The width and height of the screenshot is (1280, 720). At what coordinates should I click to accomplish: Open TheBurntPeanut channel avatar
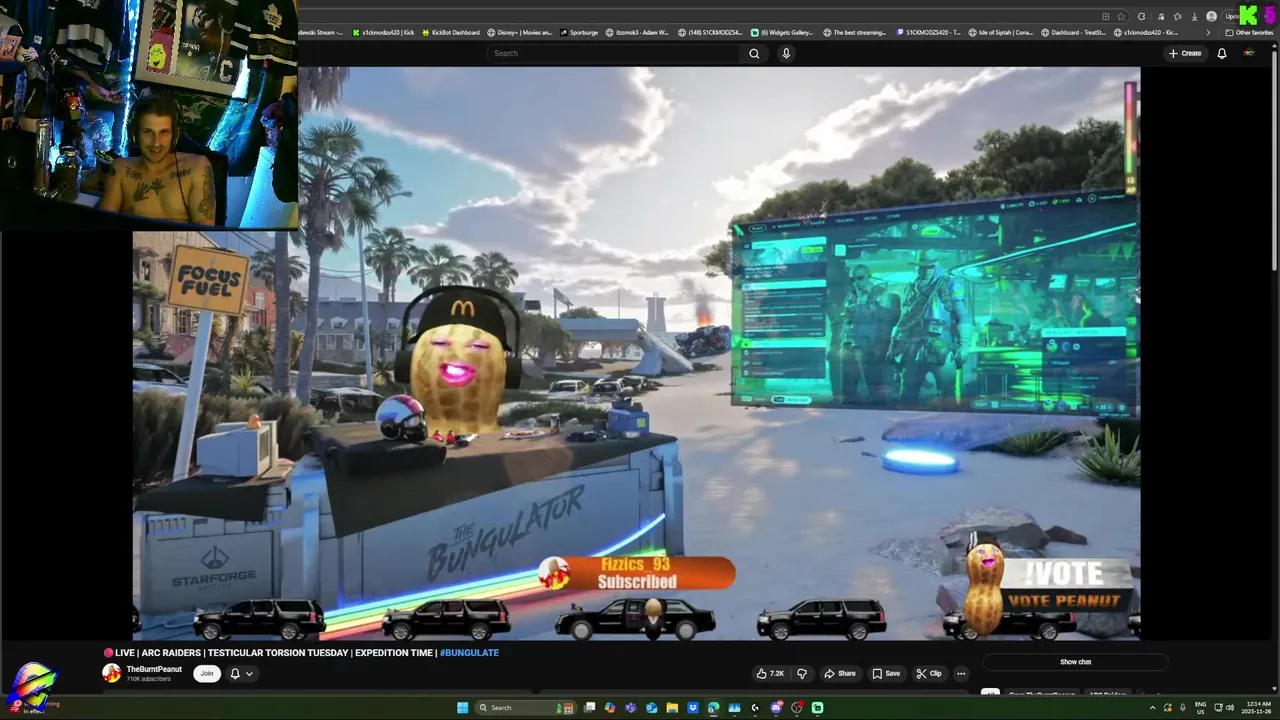click(112, 673)
